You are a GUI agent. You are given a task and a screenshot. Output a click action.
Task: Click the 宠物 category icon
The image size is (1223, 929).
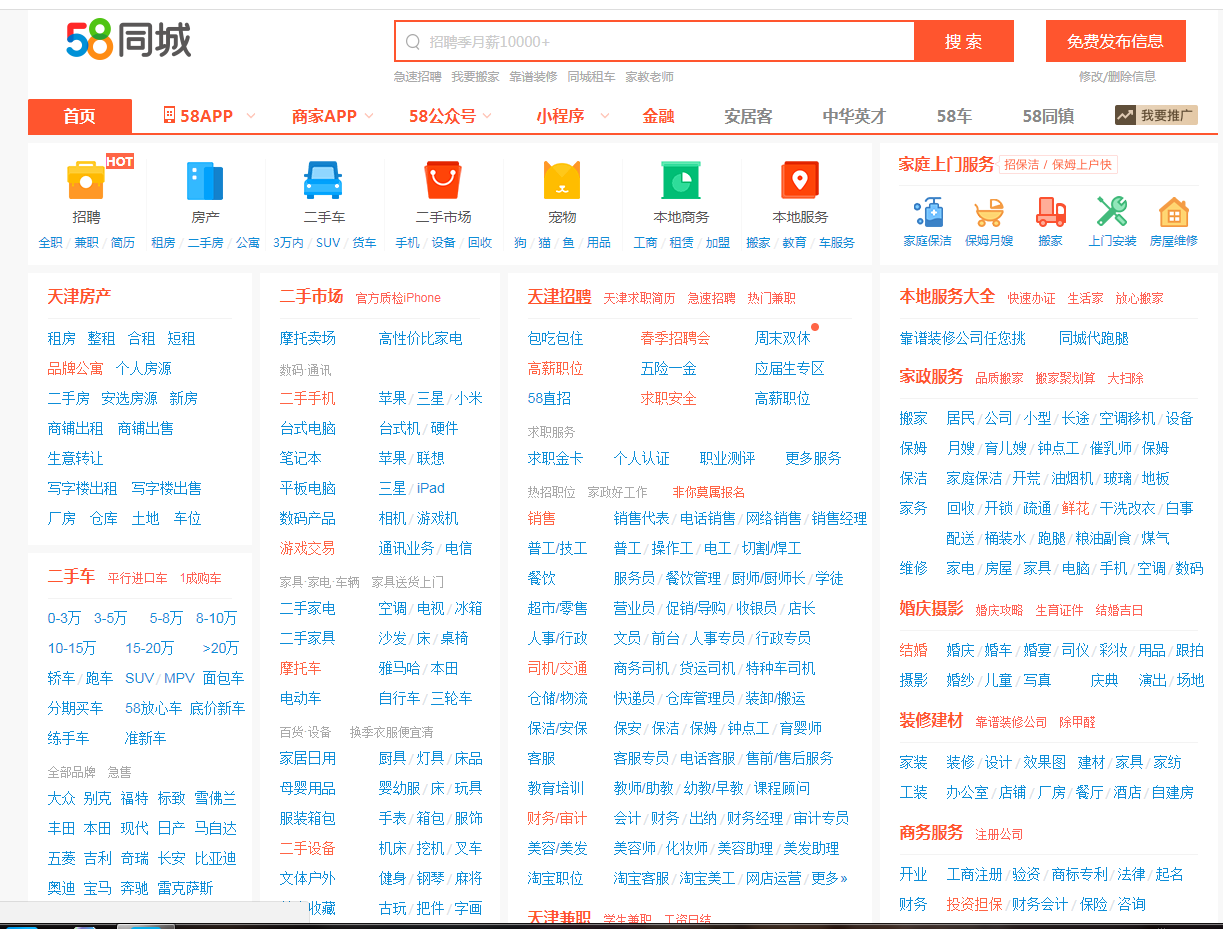561,190
